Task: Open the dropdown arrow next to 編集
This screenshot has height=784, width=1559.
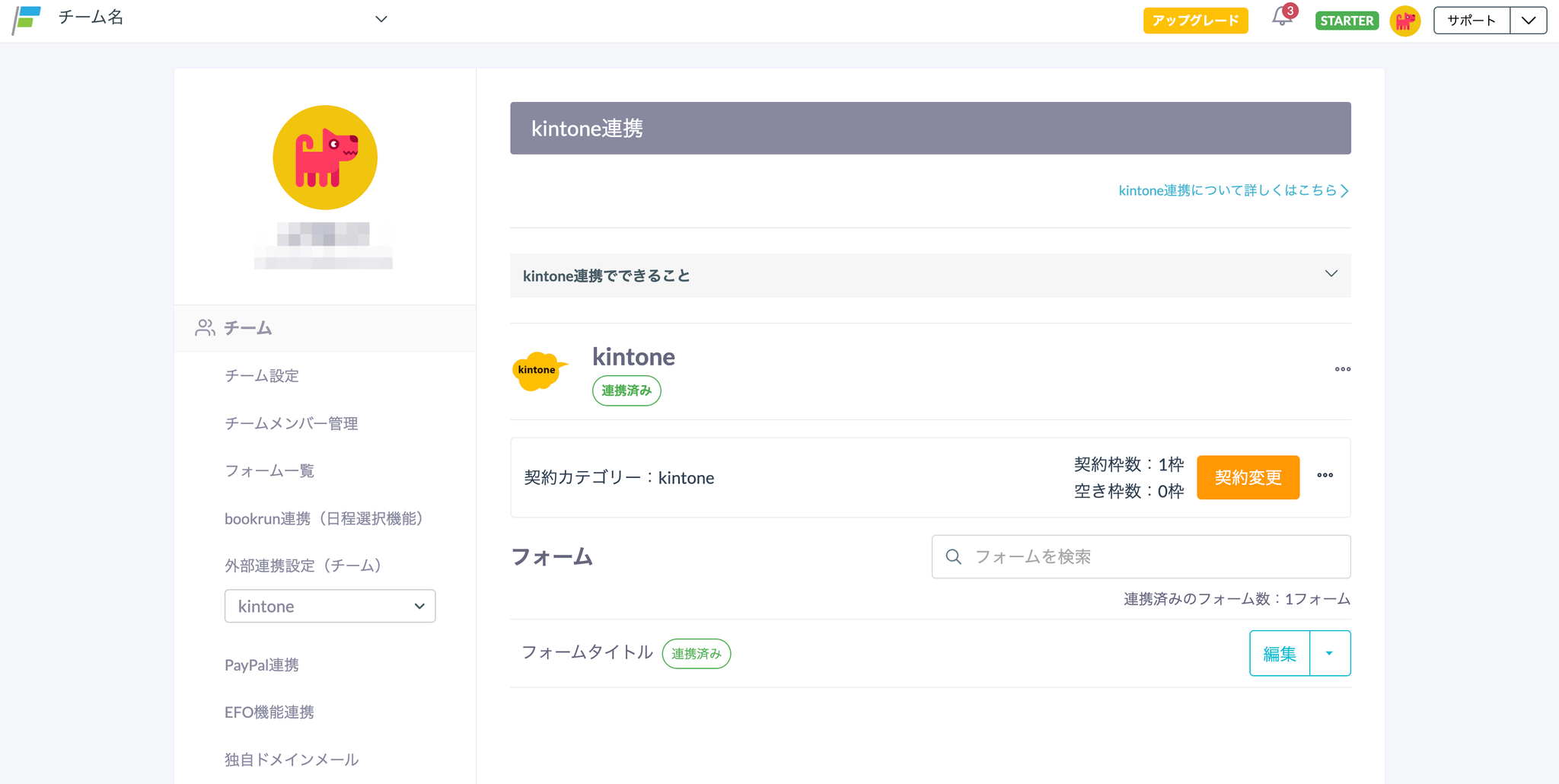Action: coord(1329,654)
